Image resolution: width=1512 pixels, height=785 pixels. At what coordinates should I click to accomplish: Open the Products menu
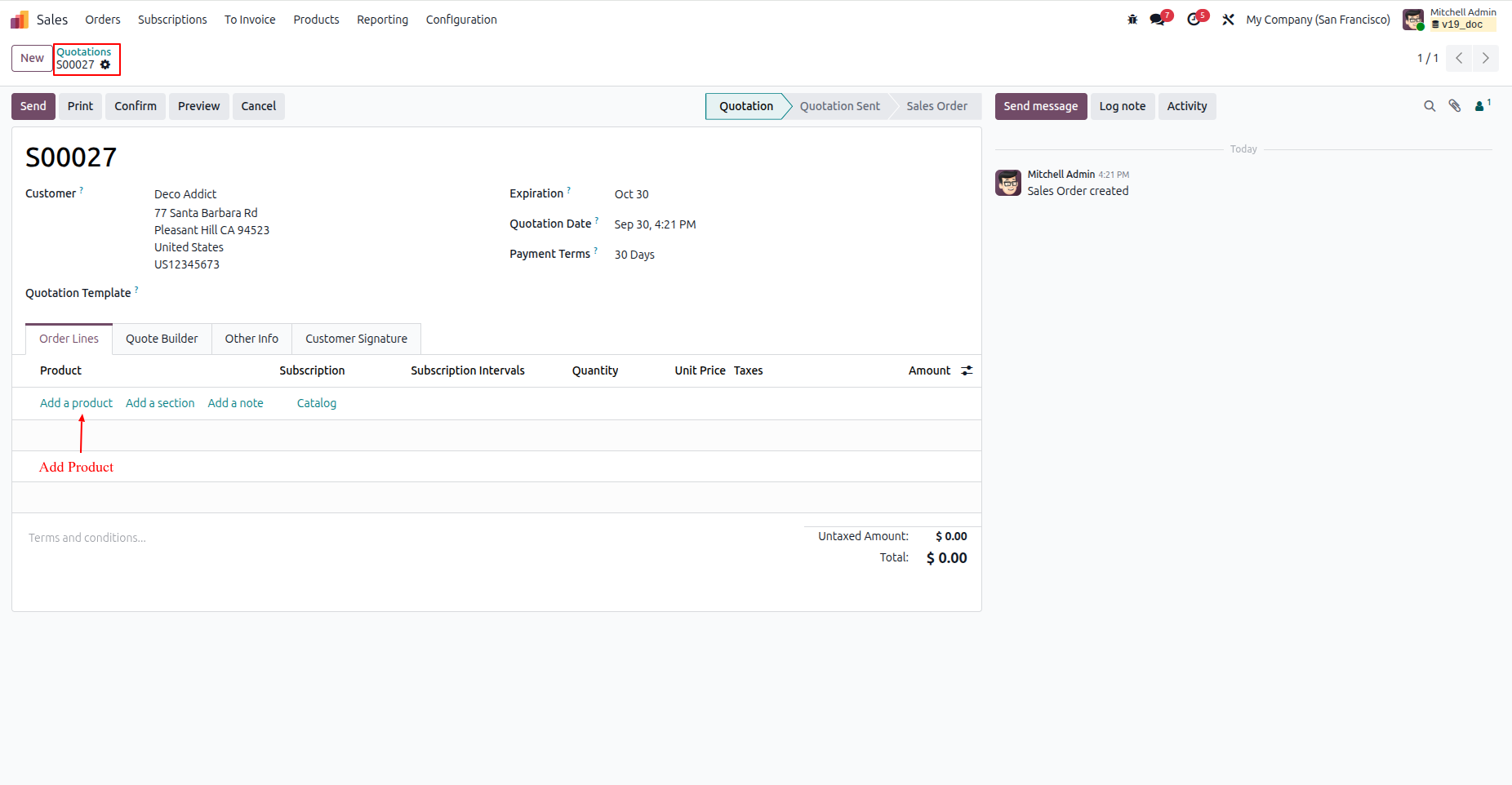[316, 20]
